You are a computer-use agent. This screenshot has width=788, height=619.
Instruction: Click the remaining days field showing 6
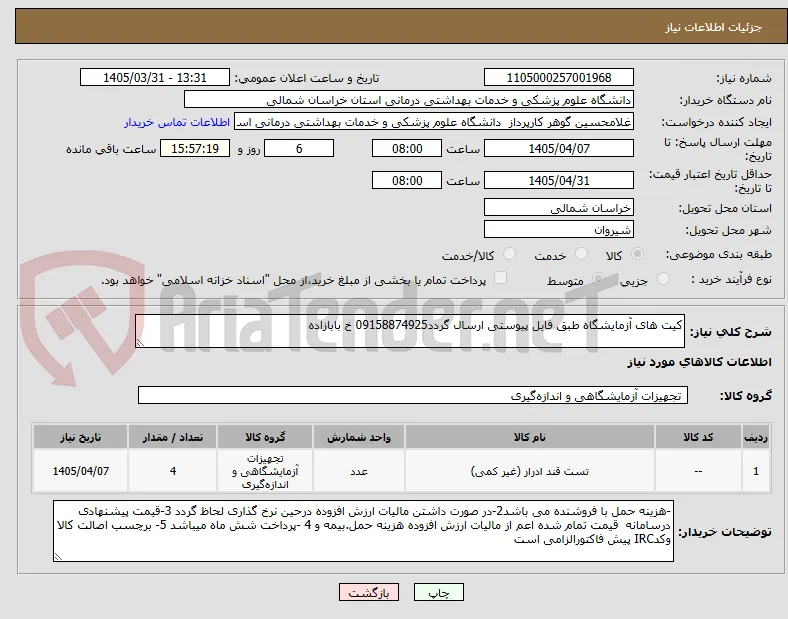pos(299,148)
